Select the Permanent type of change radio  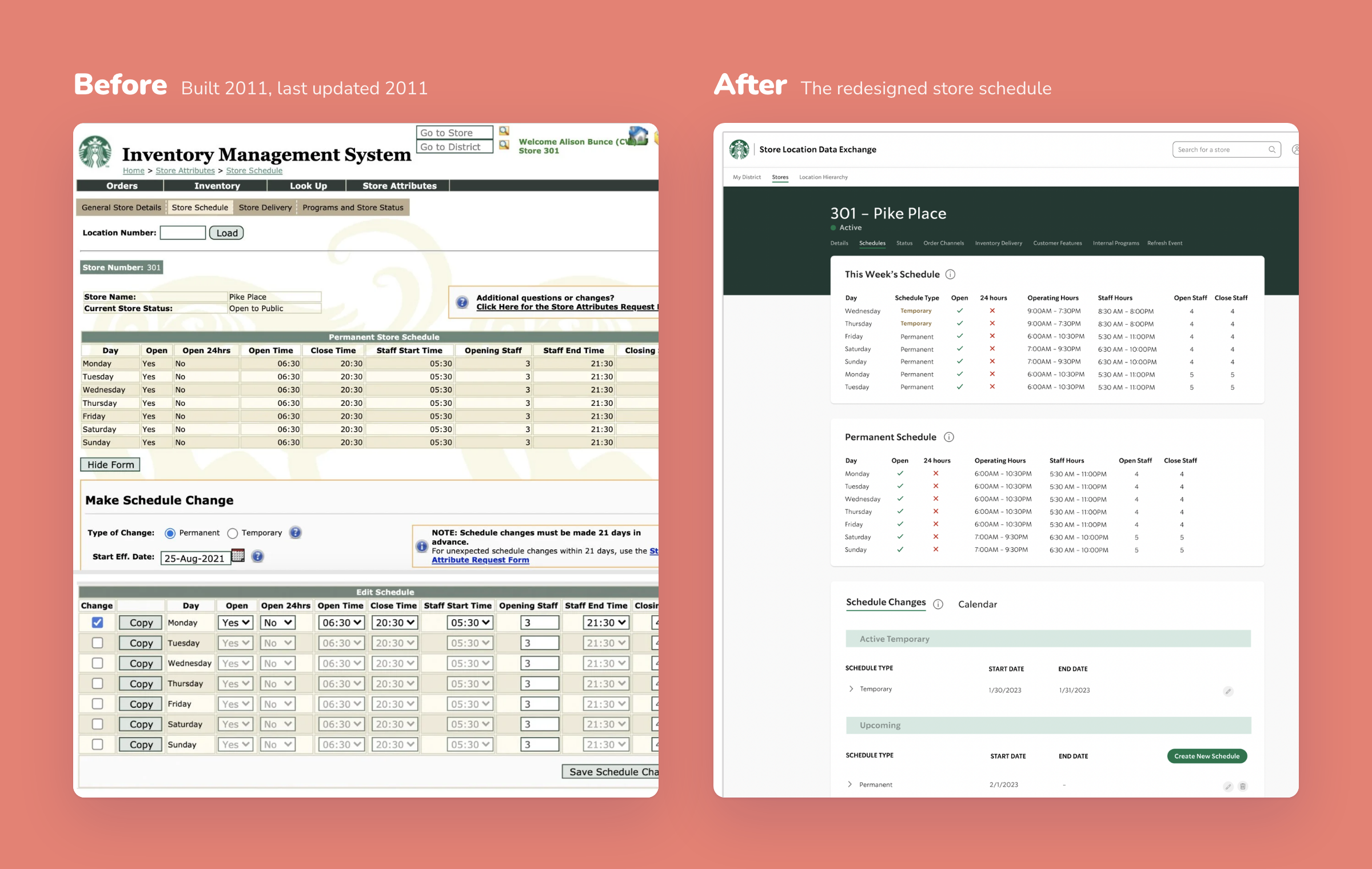pyautogui.click(x=170, y=533)
